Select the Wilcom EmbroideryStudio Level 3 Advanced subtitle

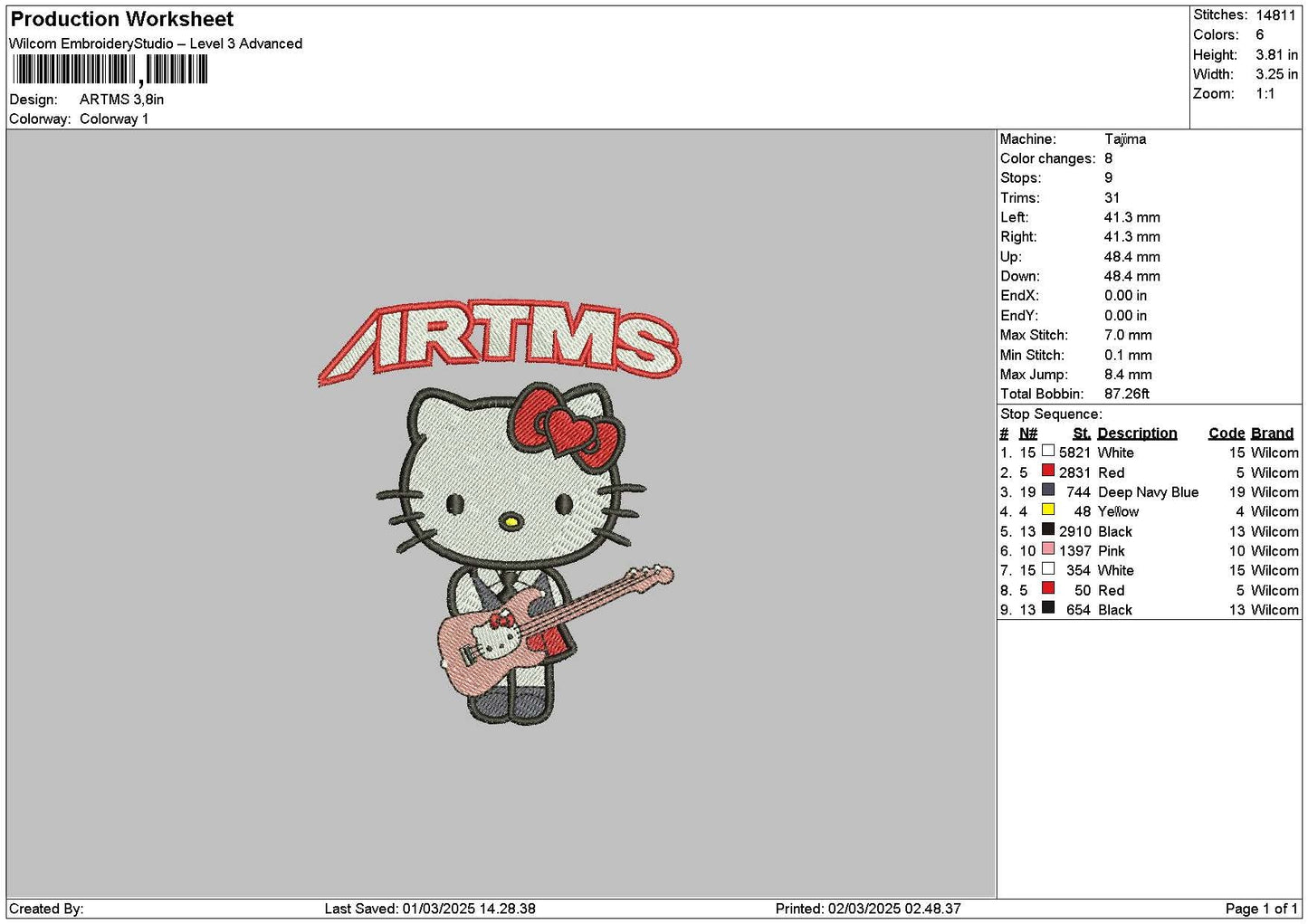coord(156,43)
